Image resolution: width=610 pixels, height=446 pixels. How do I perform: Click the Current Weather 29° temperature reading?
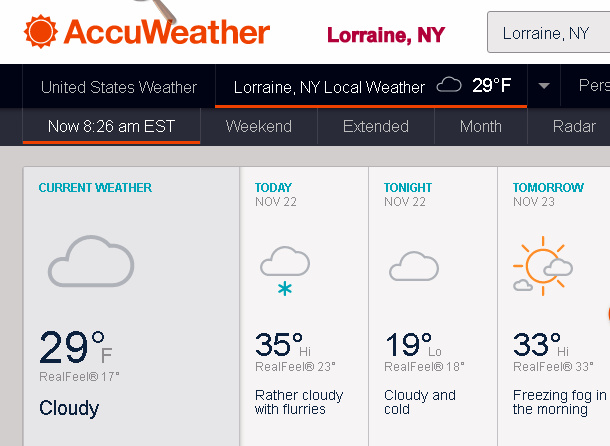click(70, 348)
